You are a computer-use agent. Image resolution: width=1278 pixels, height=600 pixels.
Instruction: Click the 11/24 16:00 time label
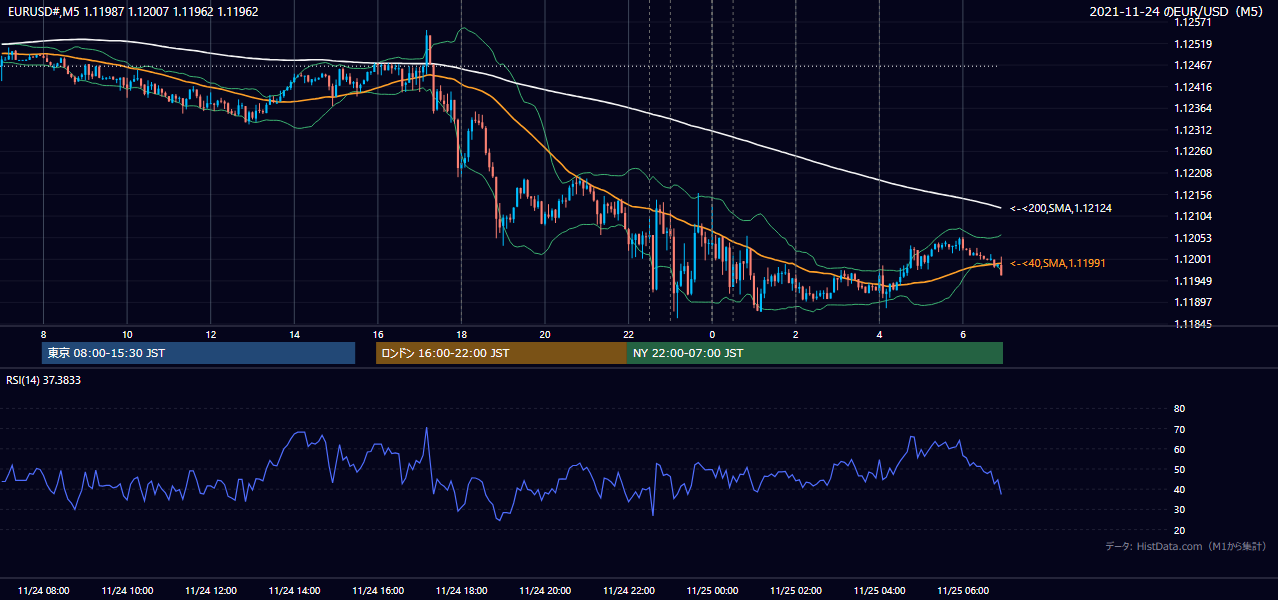point(378,591)
